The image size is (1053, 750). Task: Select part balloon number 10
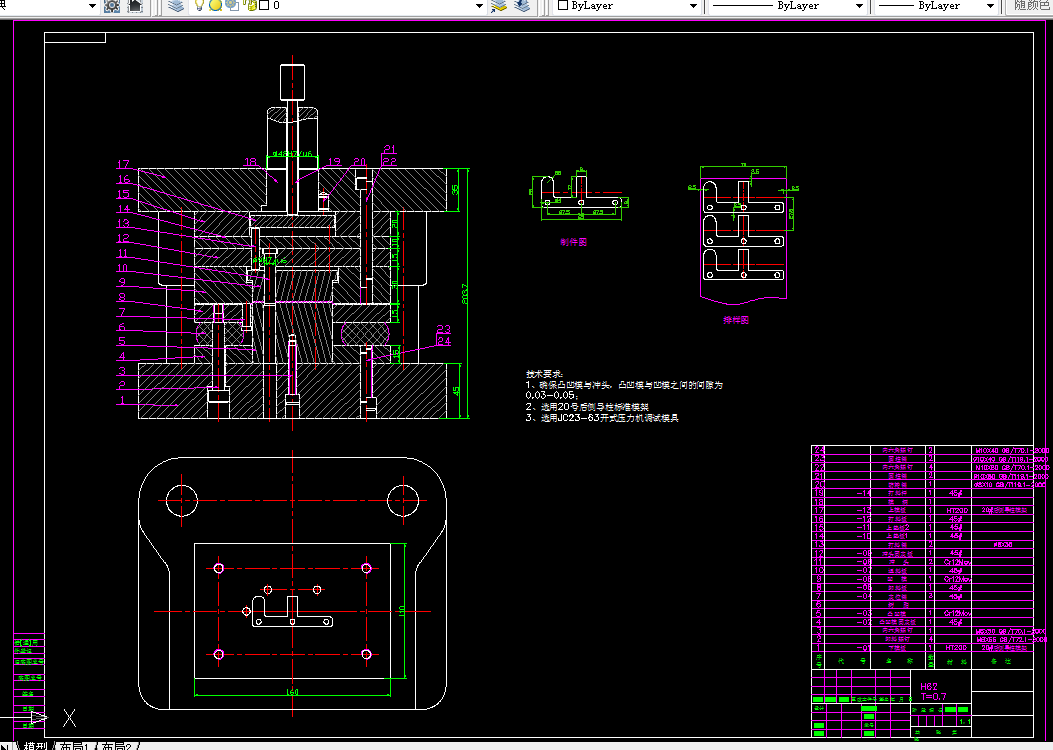pyautogui.click(x=122, y=268)
